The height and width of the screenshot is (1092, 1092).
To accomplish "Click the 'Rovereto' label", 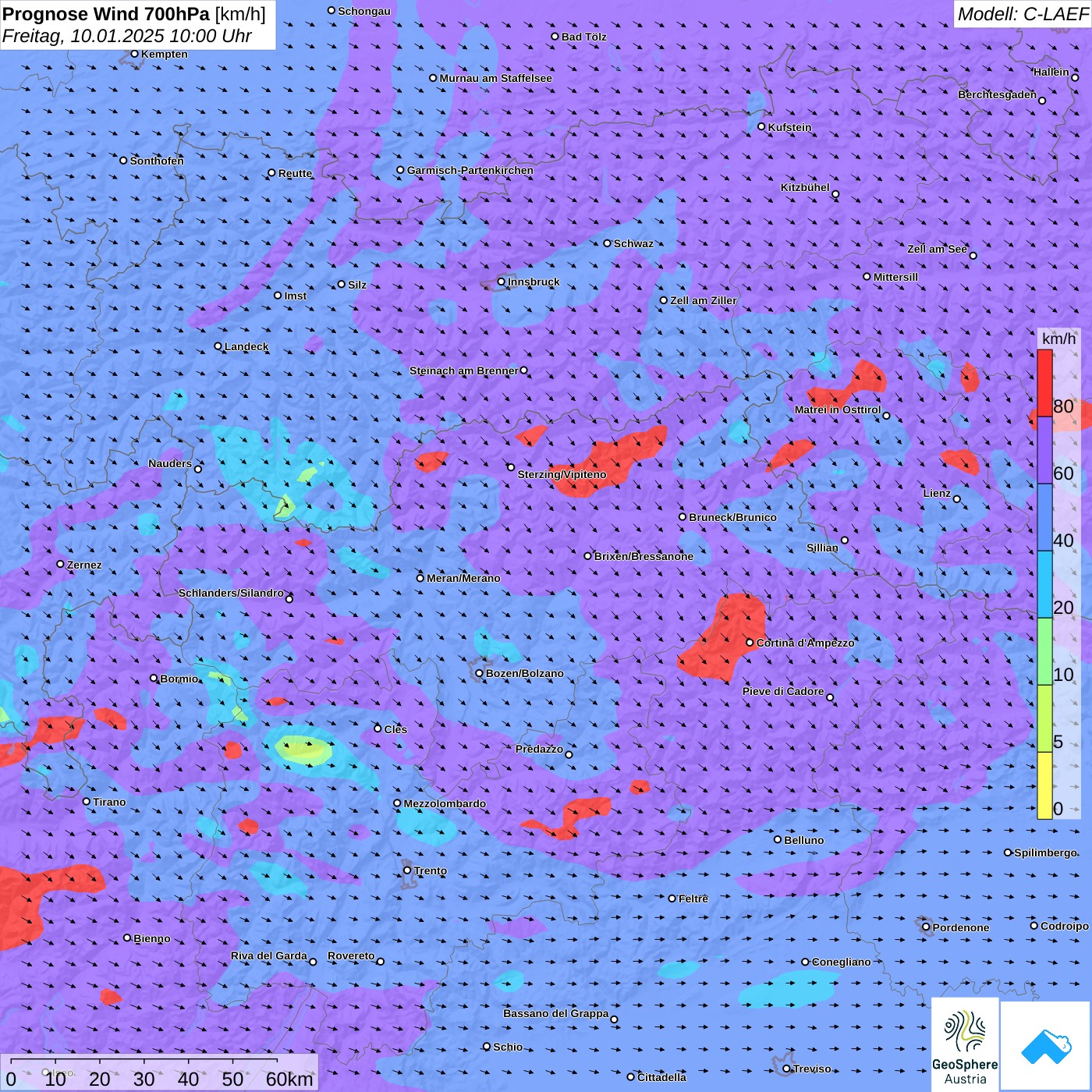I will coord(351,955).
